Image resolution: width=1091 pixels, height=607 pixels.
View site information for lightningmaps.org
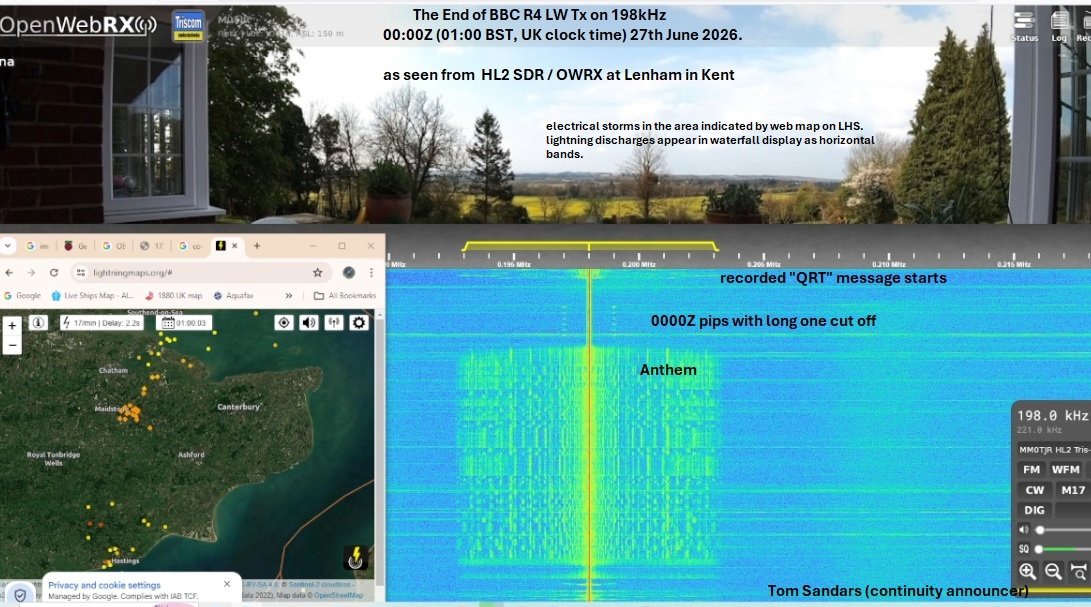click(x=81, y=273)
